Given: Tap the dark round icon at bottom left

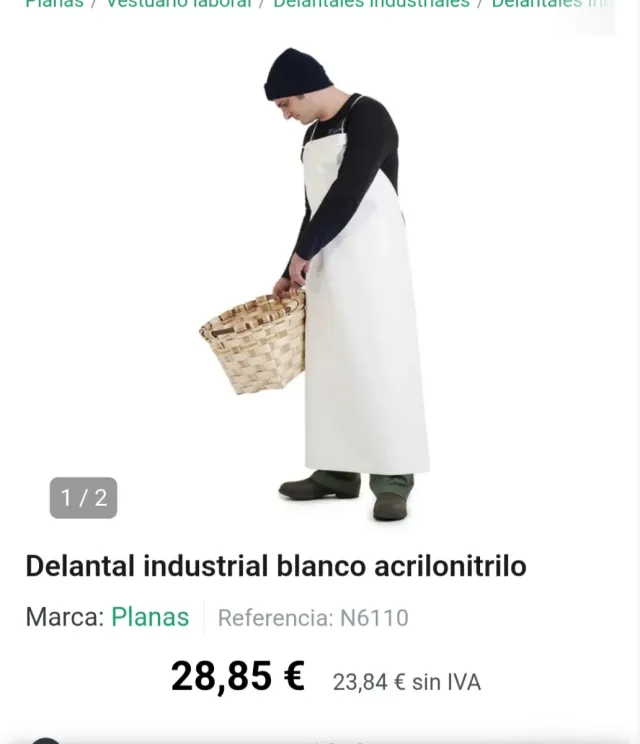Looking at the screenshot, I should pyautogui.click(x=46, y=741).
